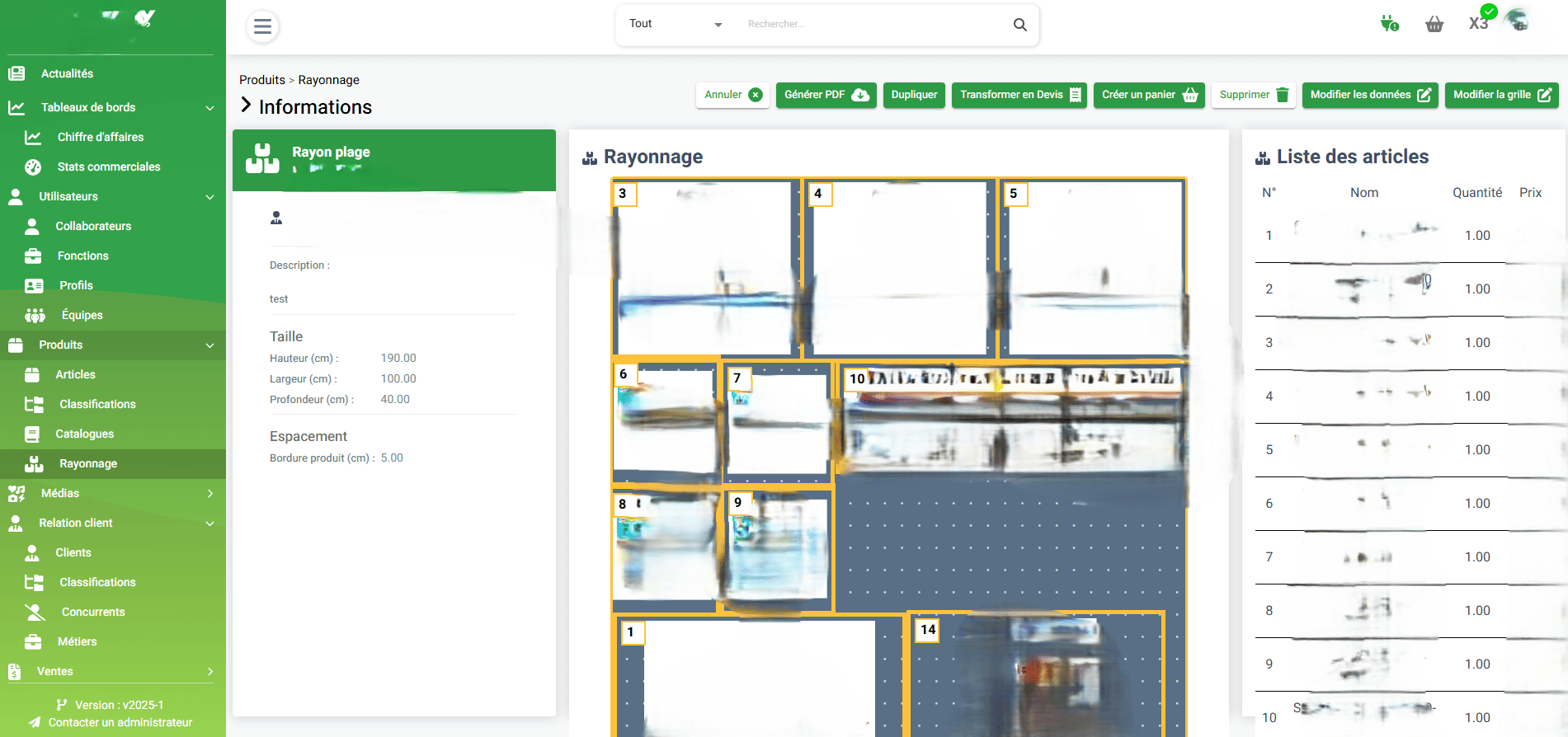This screenshot has height=737, width=1568.
Task: Click the Profils ID card icon
Action: click(34, 285)
